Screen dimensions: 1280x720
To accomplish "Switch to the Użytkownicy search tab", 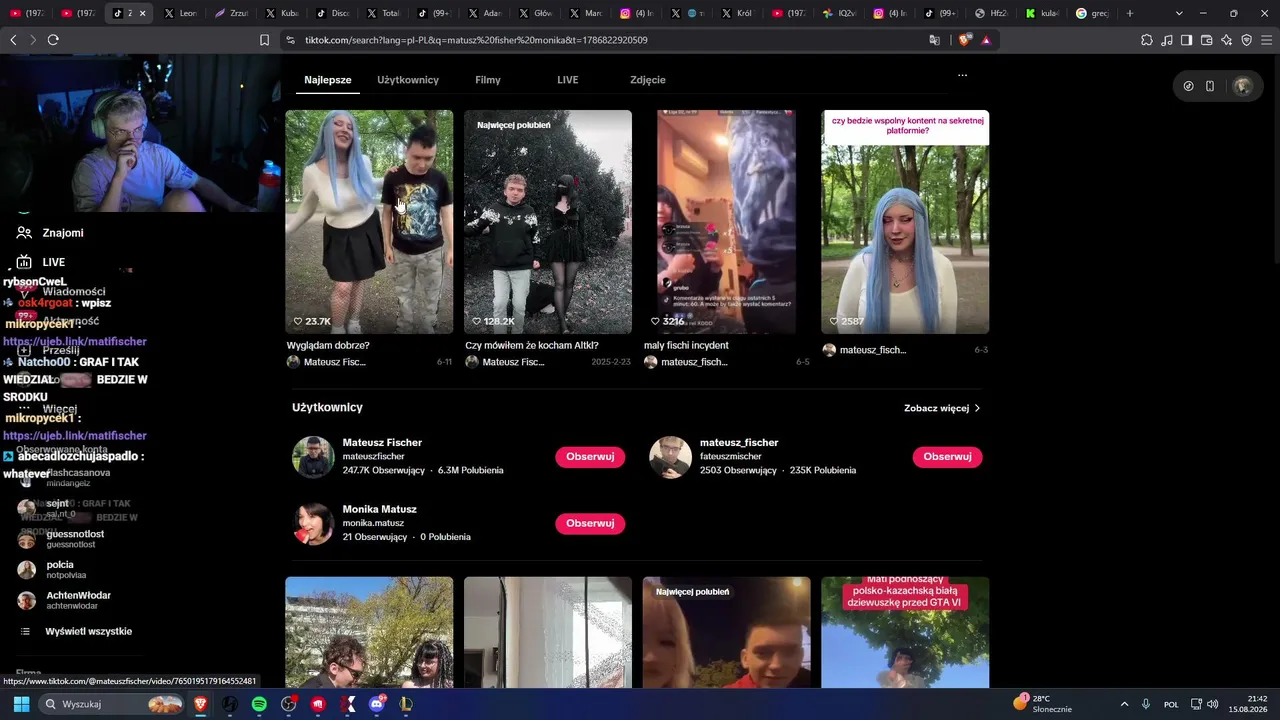I will tap(408, 80).
